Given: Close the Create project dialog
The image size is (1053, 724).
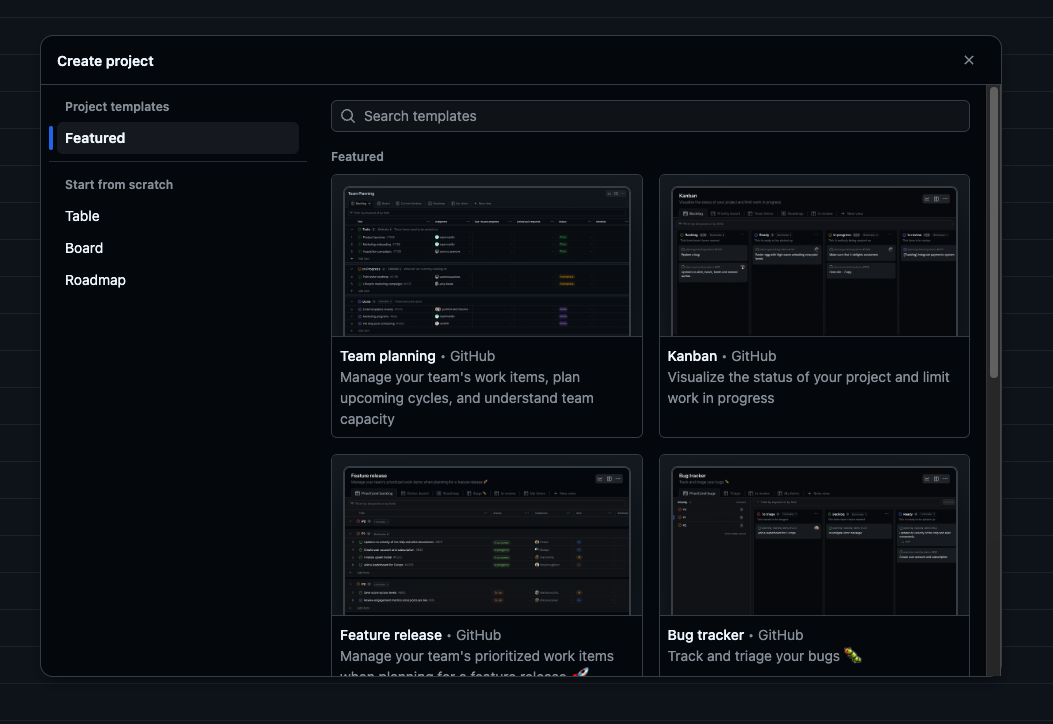Looking at the screenshot, I should point(968,60).
